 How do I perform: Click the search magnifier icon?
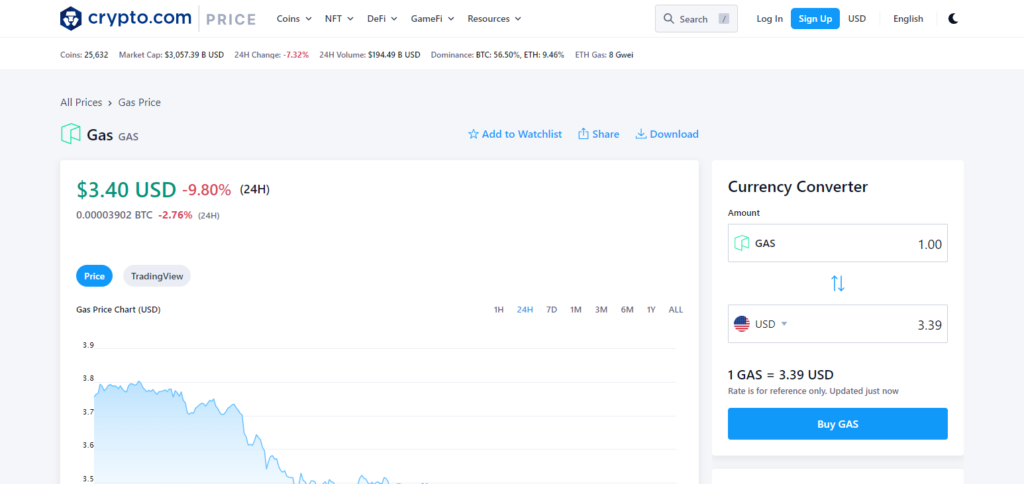click(668, 19)
